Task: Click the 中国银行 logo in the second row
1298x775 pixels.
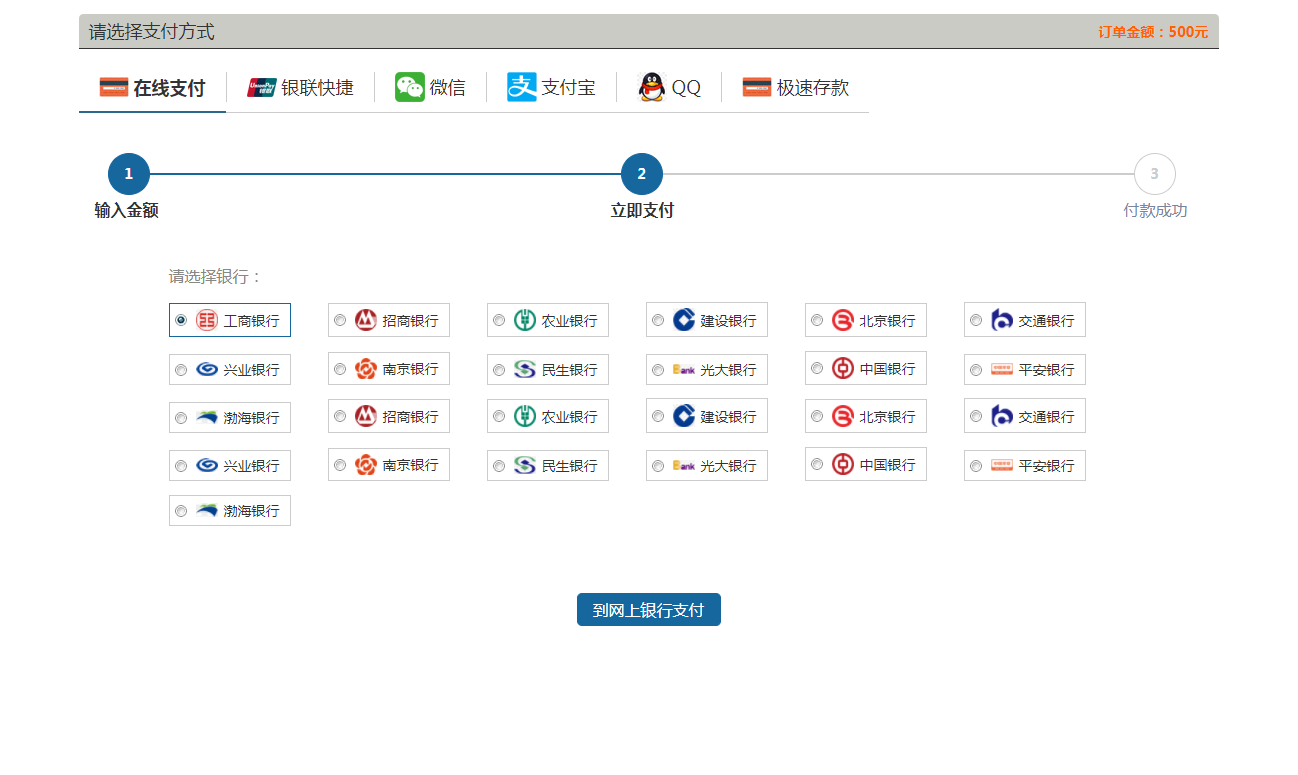Action: (x=843, y=368)
